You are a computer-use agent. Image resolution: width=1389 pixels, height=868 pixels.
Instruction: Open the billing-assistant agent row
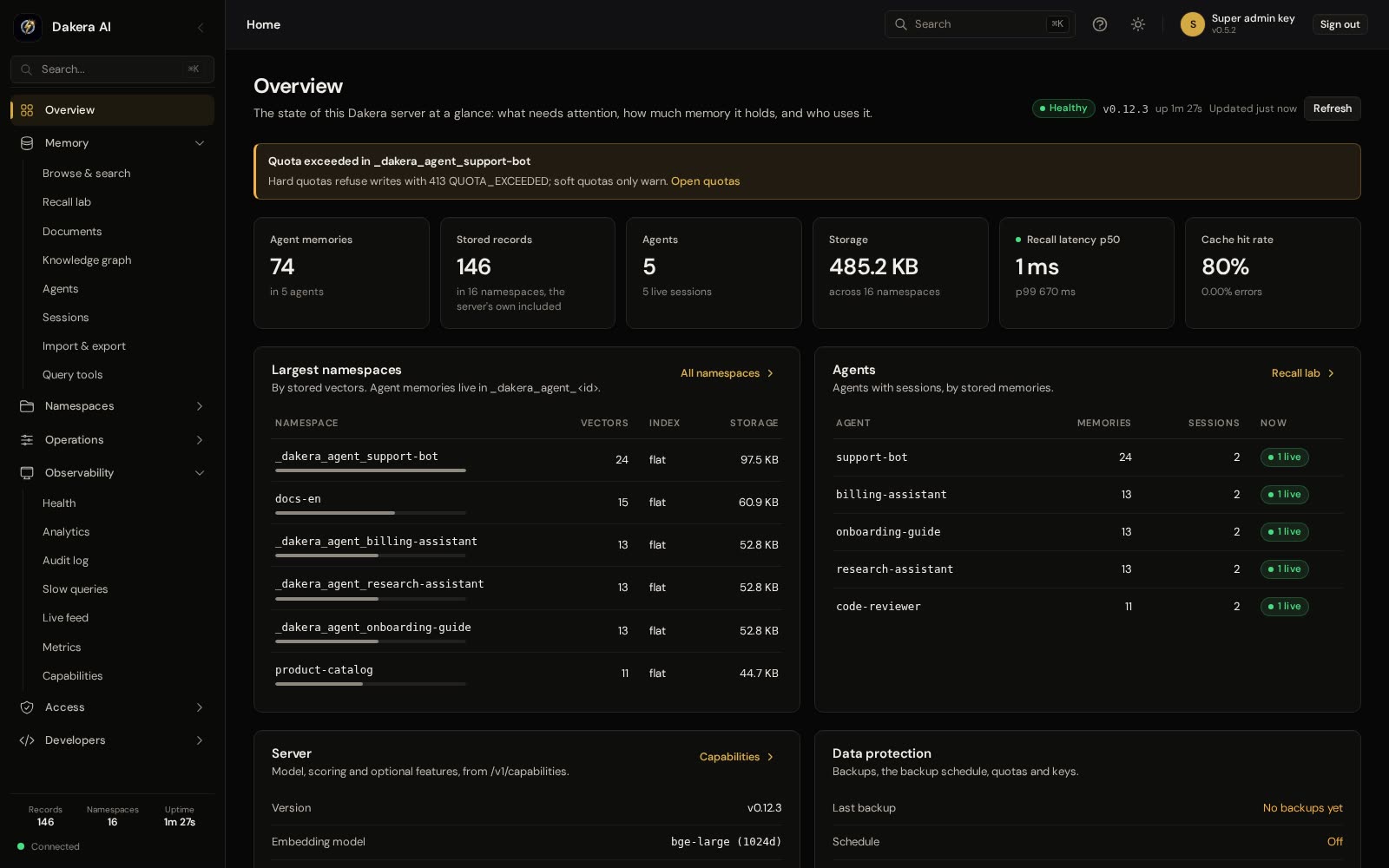(1087, 495)
